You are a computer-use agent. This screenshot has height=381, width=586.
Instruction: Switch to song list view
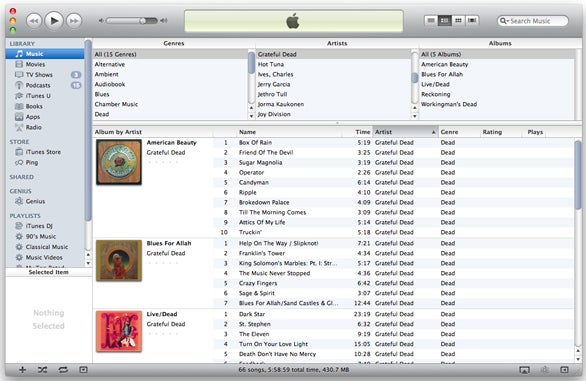click(x=431, y=20)
